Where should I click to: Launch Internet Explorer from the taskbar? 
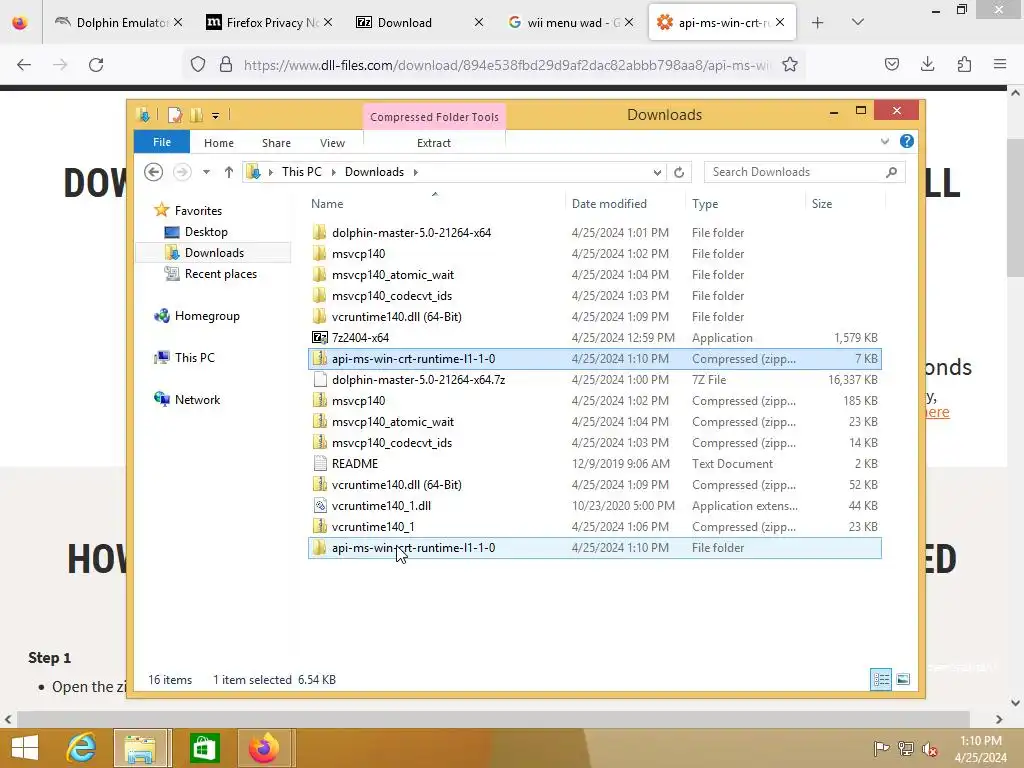click(82, 748)
